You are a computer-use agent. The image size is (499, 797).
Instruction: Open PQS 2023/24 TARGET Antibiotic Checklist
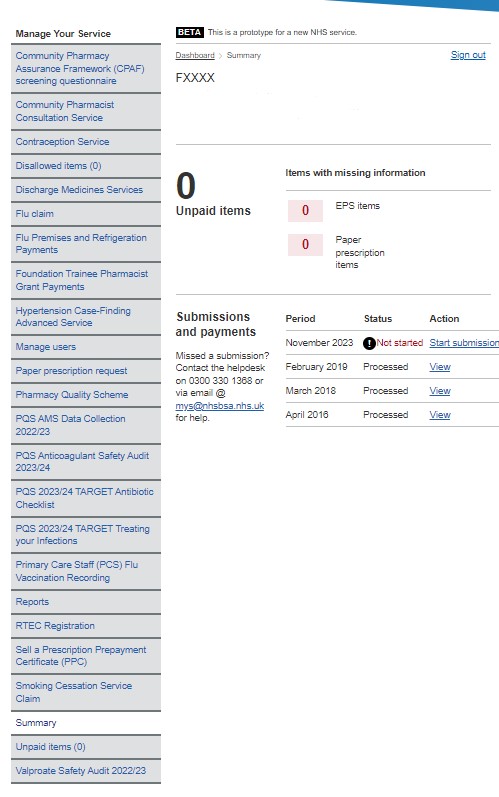[x=86, y=498]
